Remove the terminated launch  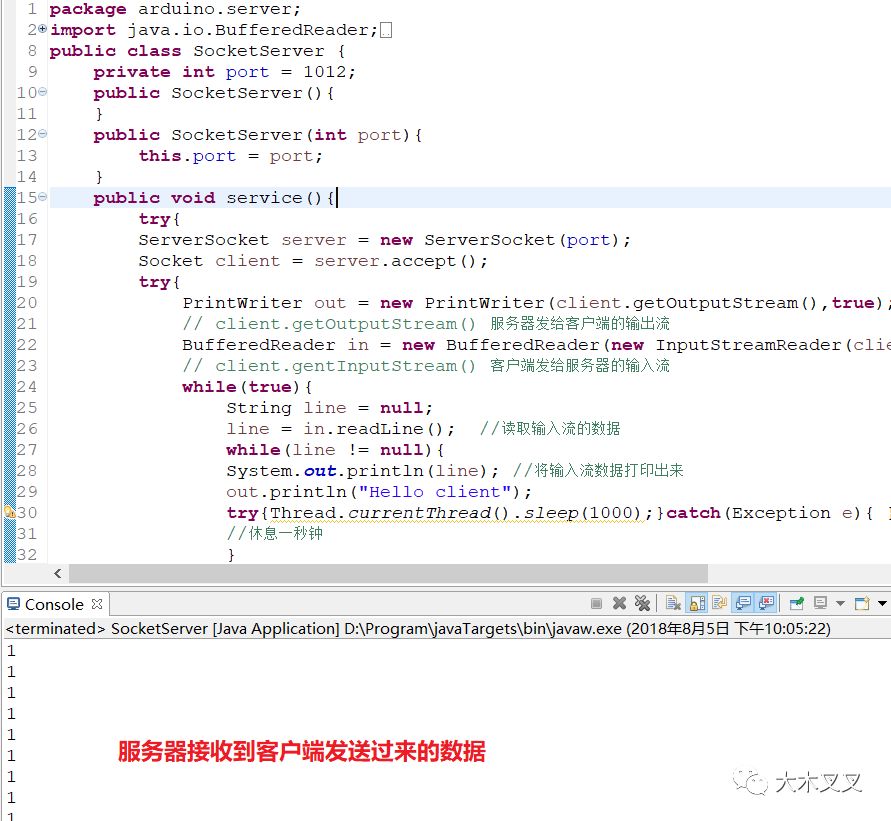point(619,604)
